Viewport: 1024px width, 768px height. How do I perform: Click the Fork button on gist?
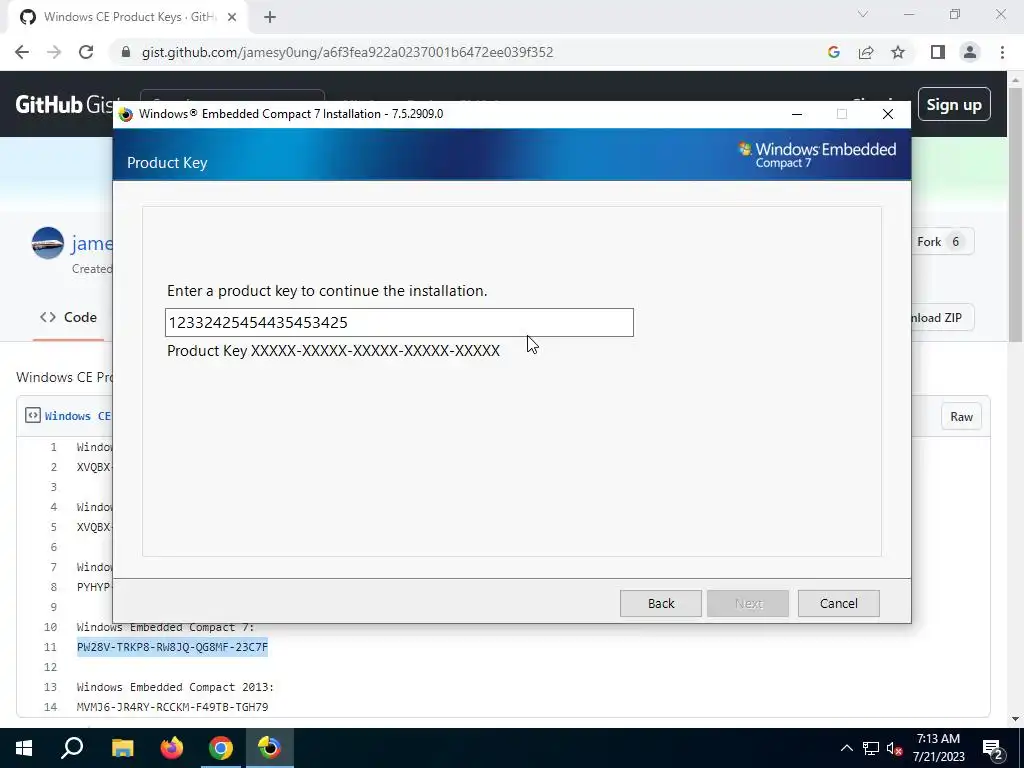coord(938,242)
